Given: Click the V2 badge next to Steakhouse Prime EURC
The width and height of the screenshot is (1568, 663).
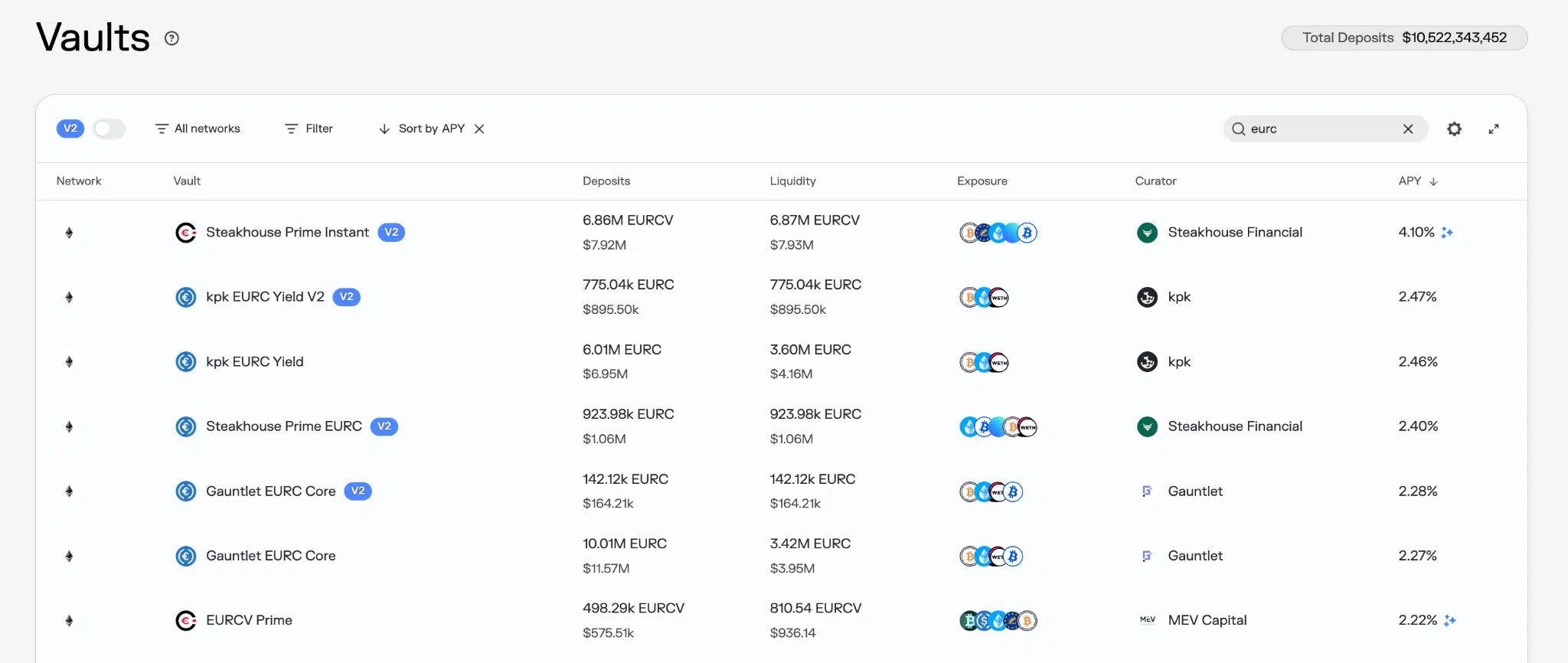Looking at the screenshot, I should (x=384, y=426).
